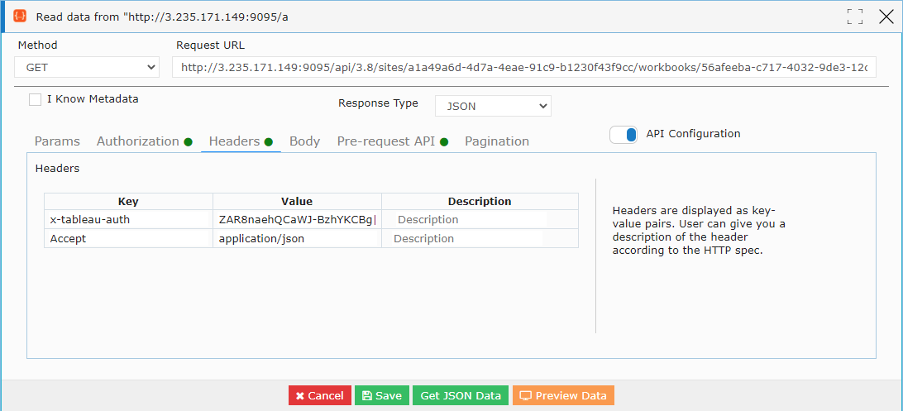Screen dimensions: 904x412
Task: Click the green dot beside Pre-request API
Action: 444,142
